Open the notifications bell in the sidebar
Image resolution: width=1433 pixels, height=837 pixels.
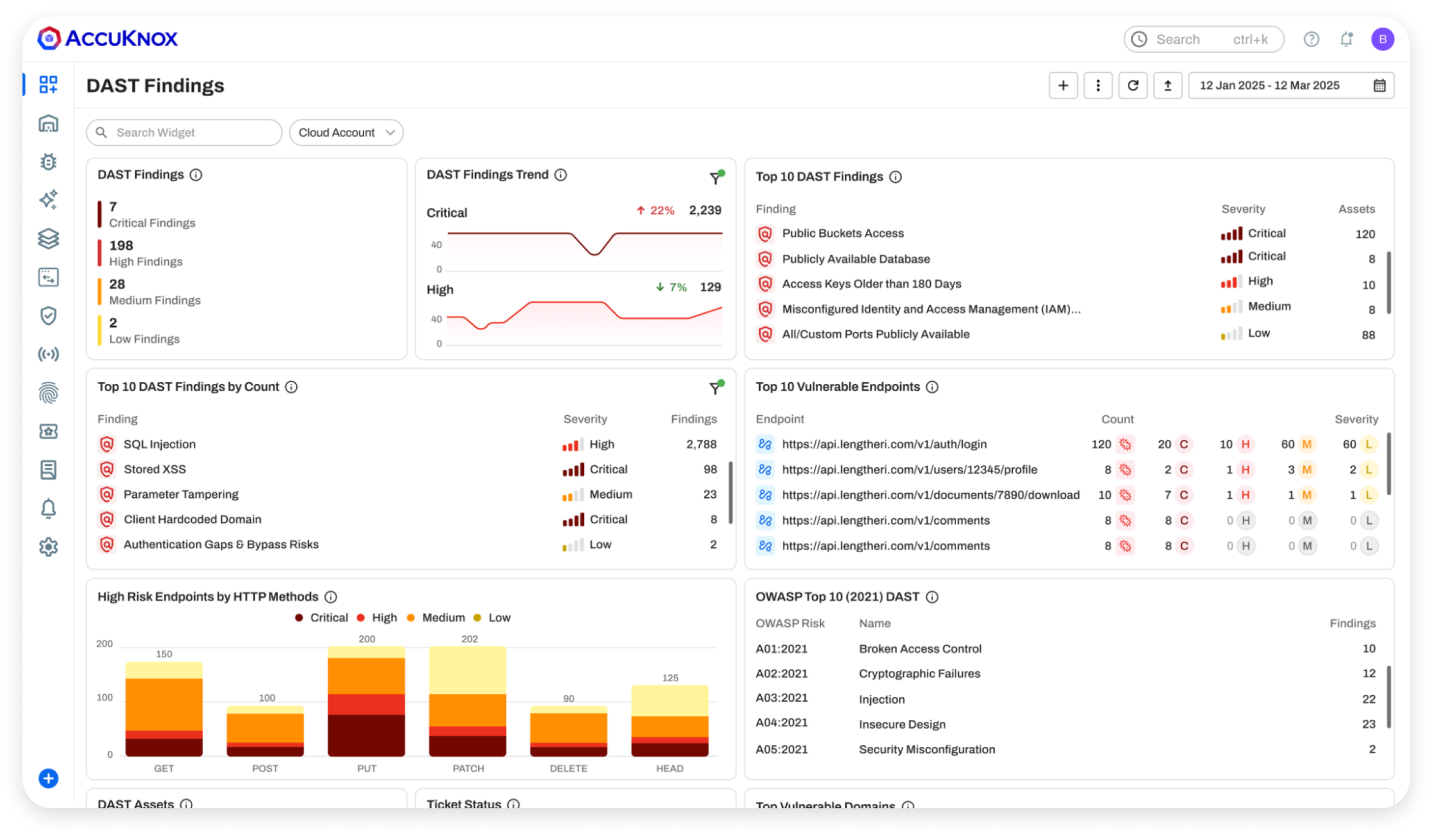click(48, 508)
